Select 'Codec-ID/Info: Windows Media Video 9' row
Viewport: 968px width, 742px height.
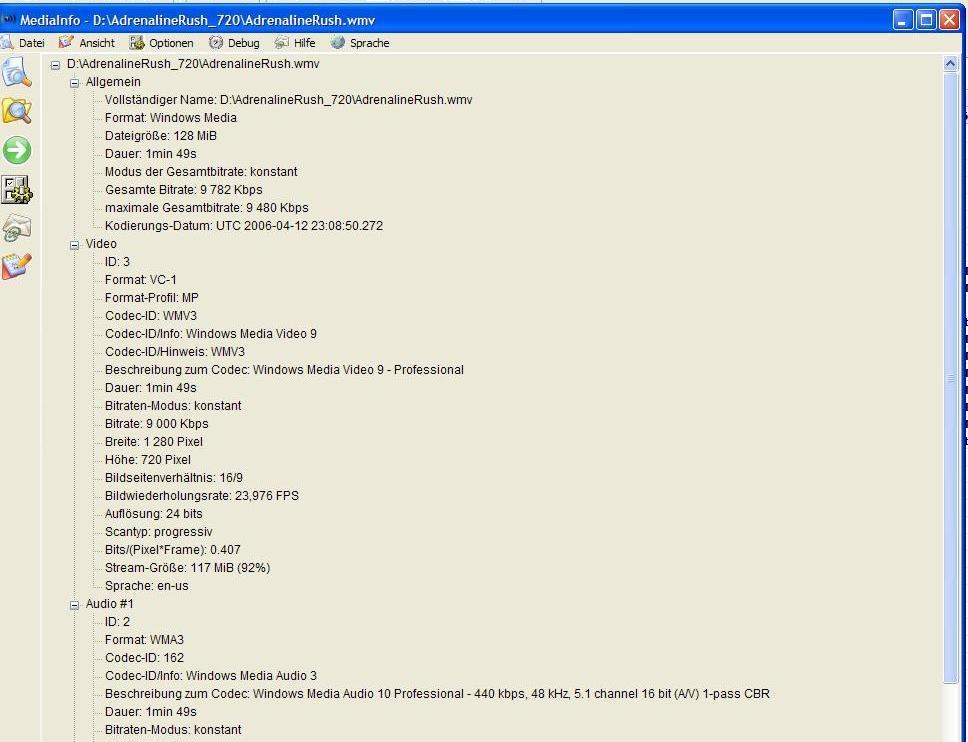point(211,334)
